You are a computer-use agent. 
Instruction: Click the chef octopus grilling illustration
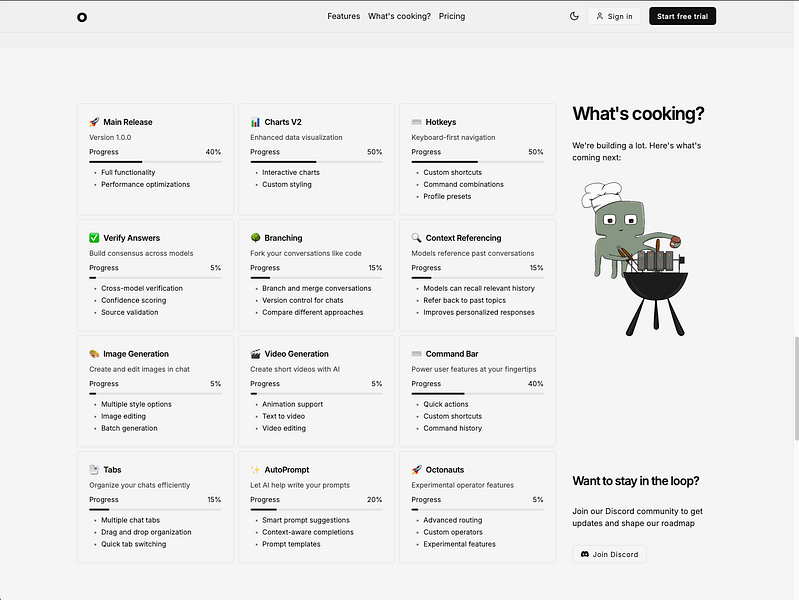[635, 258]
